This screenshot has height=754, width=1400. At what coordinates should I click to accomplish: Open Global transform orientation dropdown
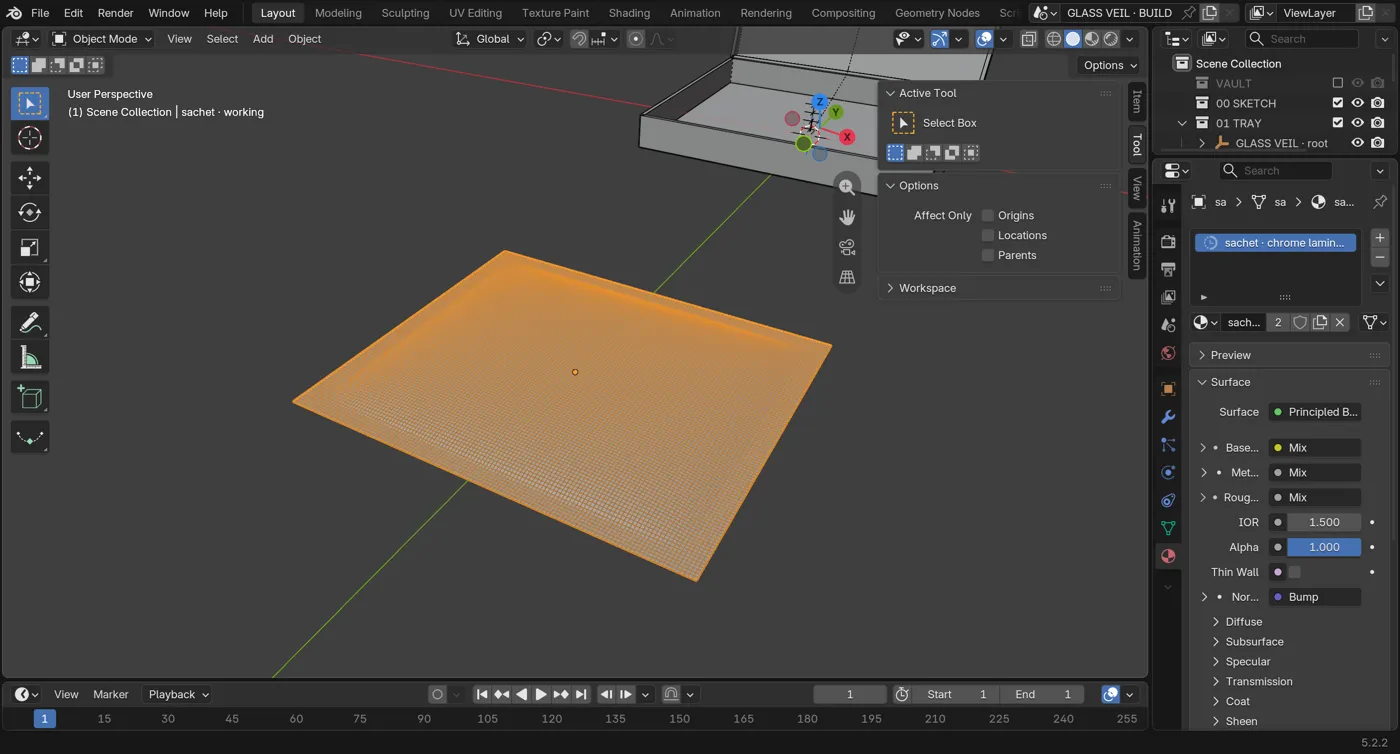[490, 39]
